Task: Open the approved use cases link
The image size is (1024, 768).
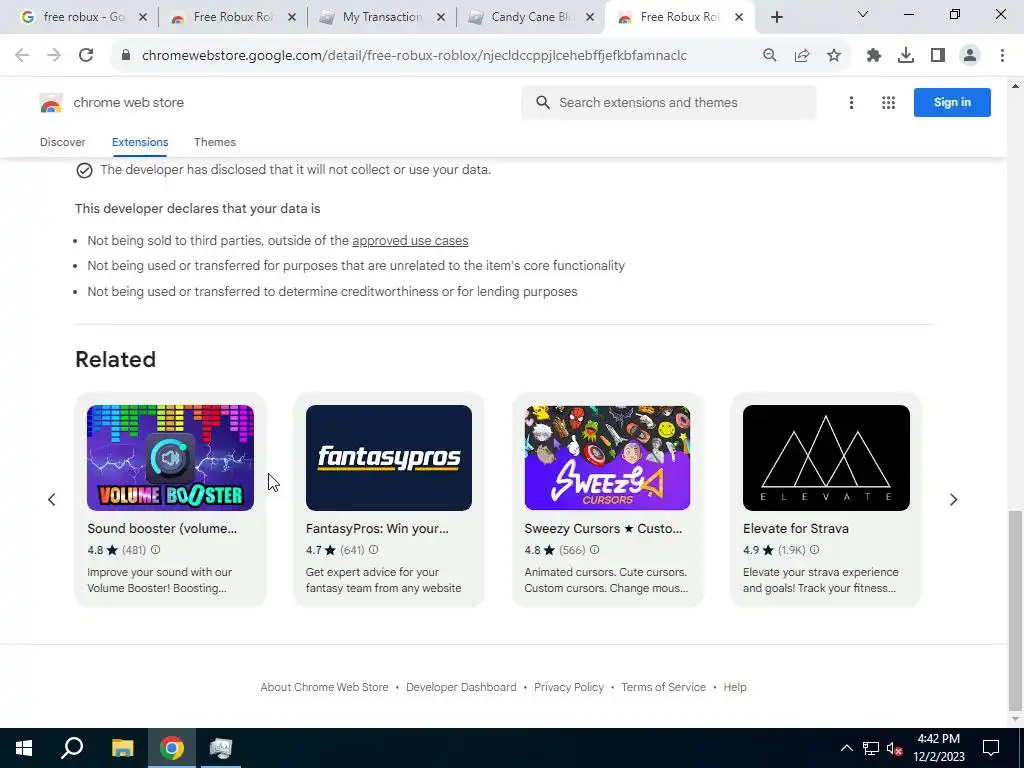Action: pos(410,240)
